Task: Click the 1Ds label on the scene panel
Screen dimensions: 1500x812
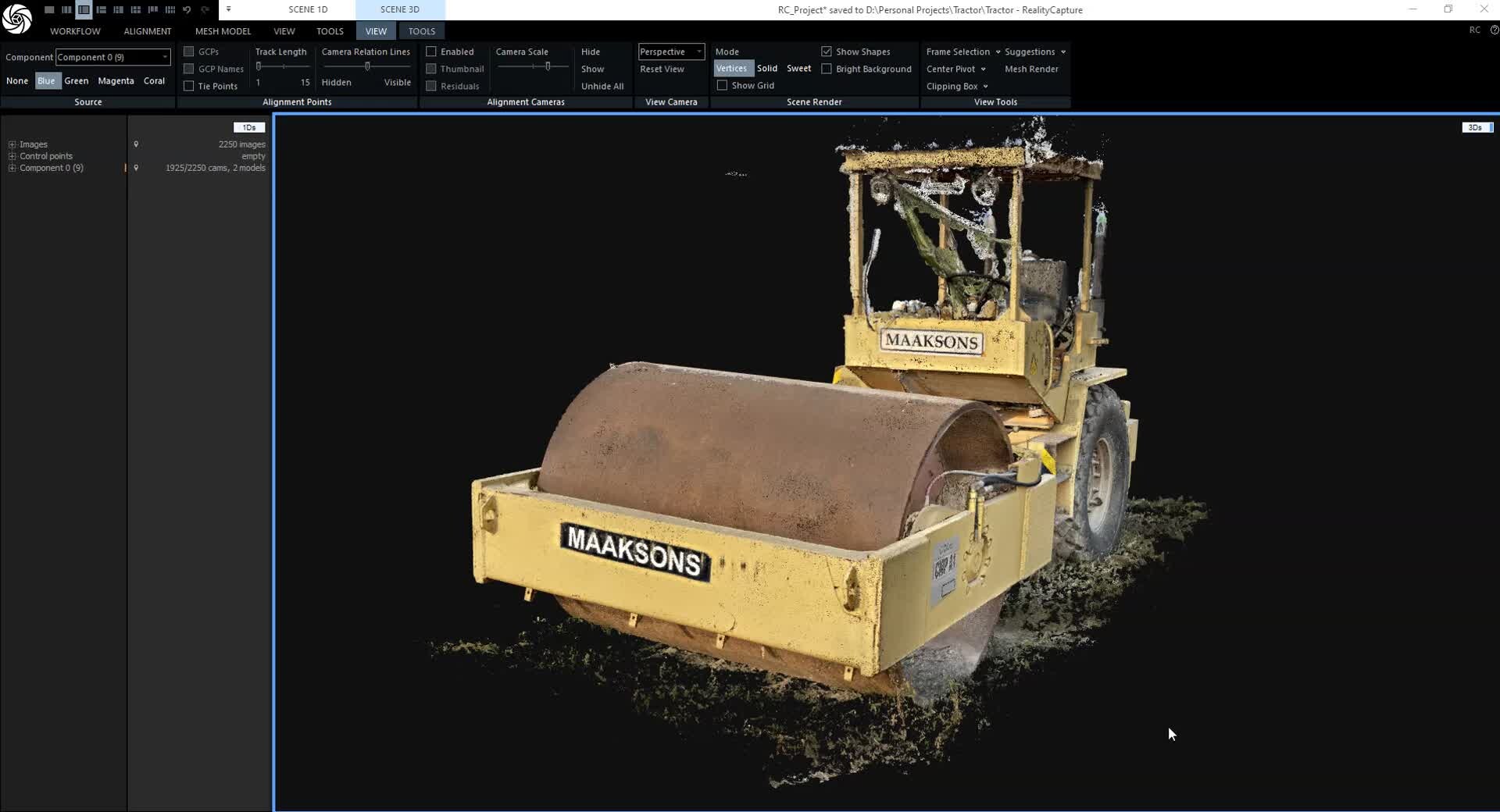Action: (248, 126)
